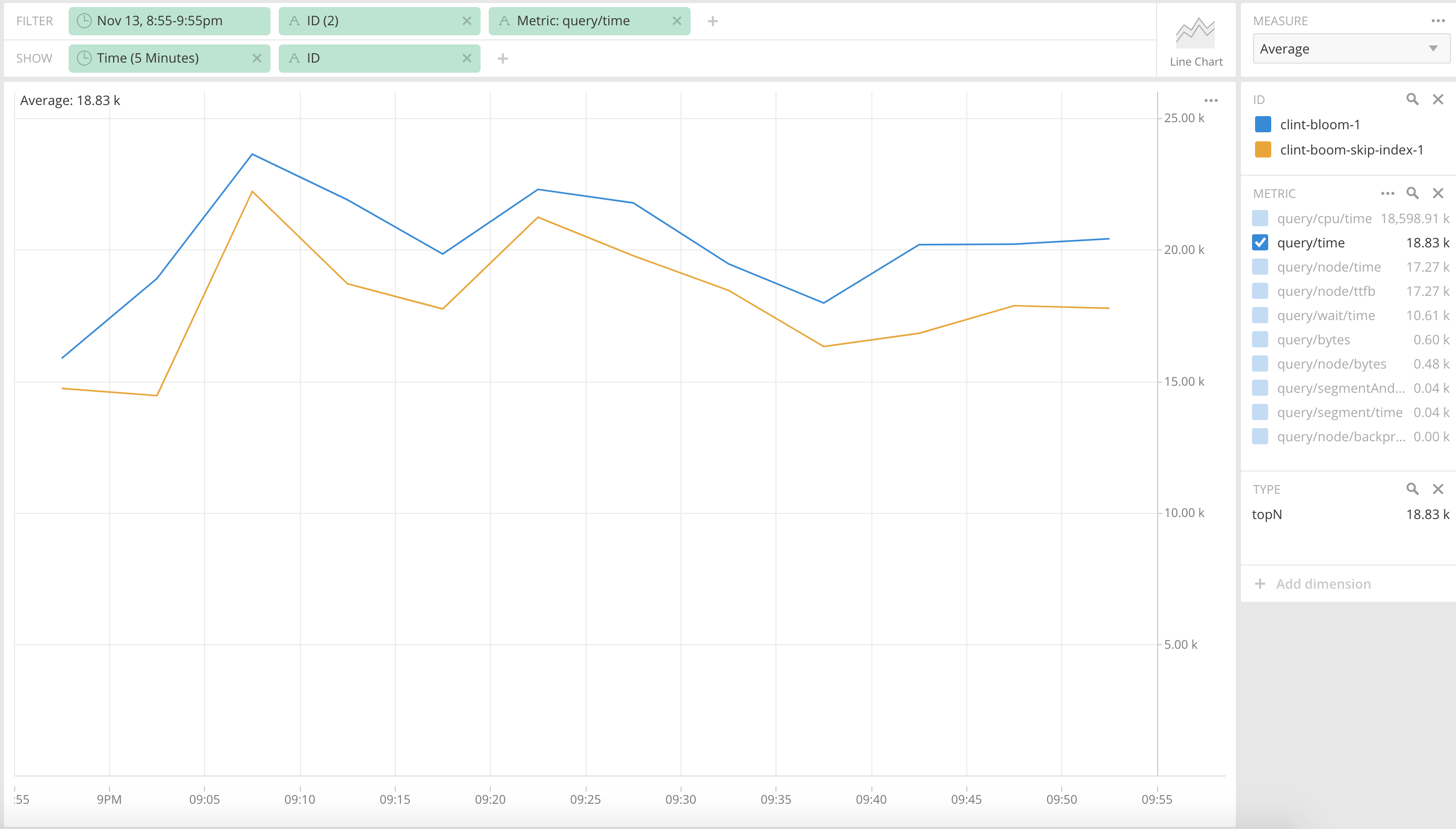Add a new split in SHOW row
Screen dimensions: 1456x829
click(x=502, y=58)
